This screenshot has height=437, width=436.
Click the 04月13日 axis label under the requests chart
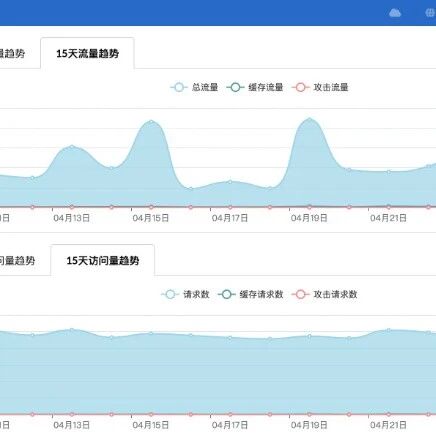coord(72,425)
